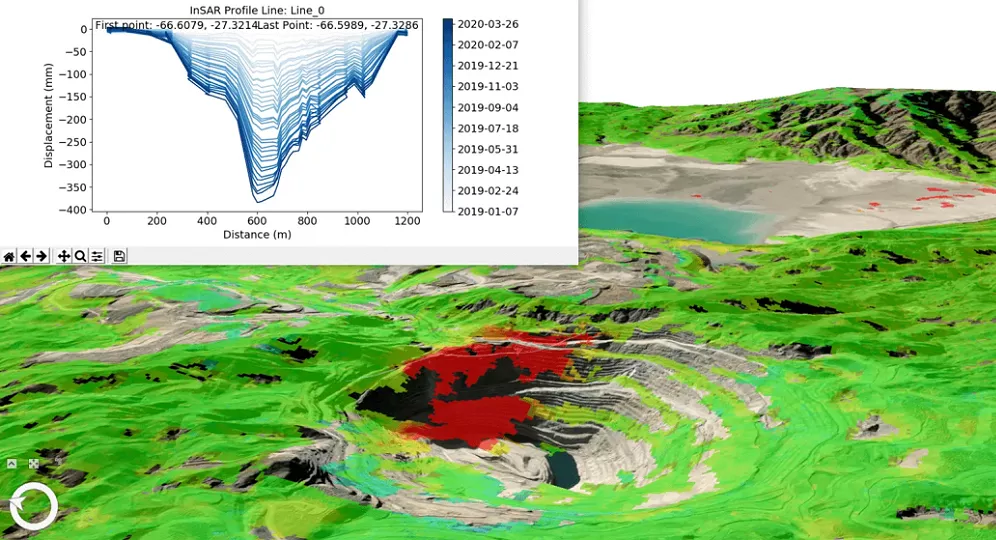This screenshot has width=996, height=540.
Task: Reset plot view with the Home icon
Action: 9,256
